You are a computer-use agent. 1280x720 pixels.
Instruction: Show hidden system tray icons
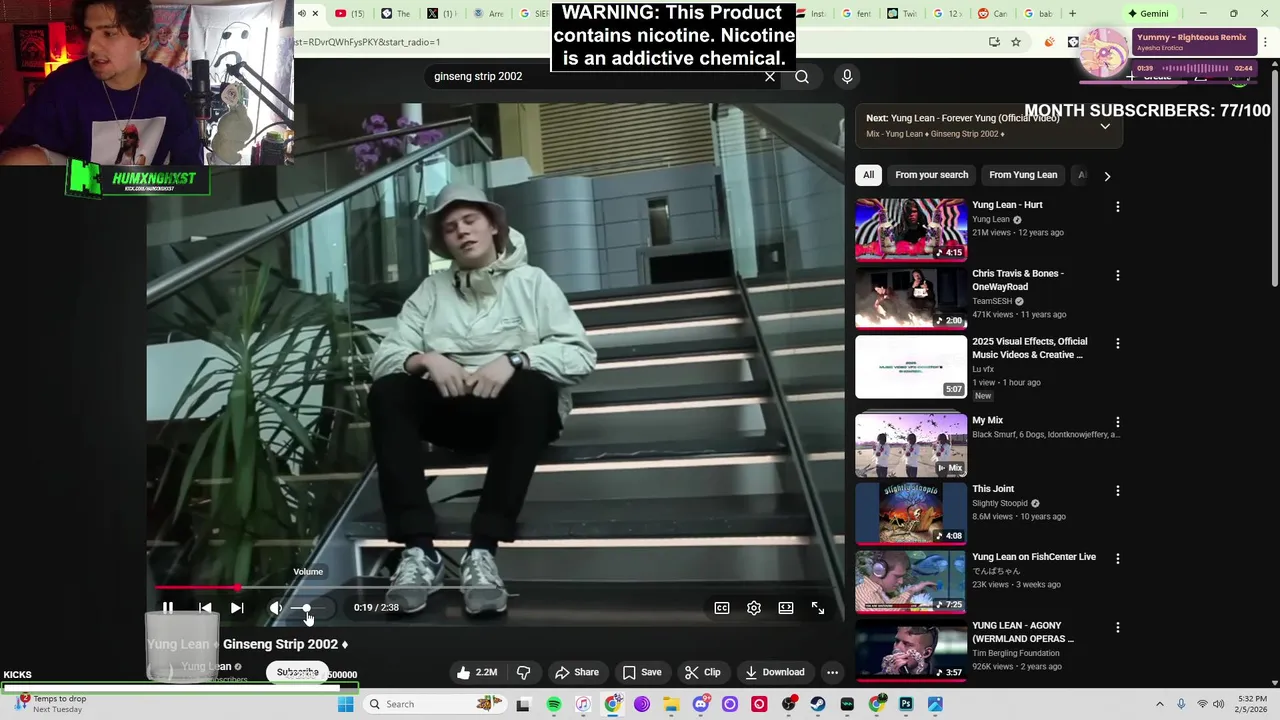tap(1160, 704)
